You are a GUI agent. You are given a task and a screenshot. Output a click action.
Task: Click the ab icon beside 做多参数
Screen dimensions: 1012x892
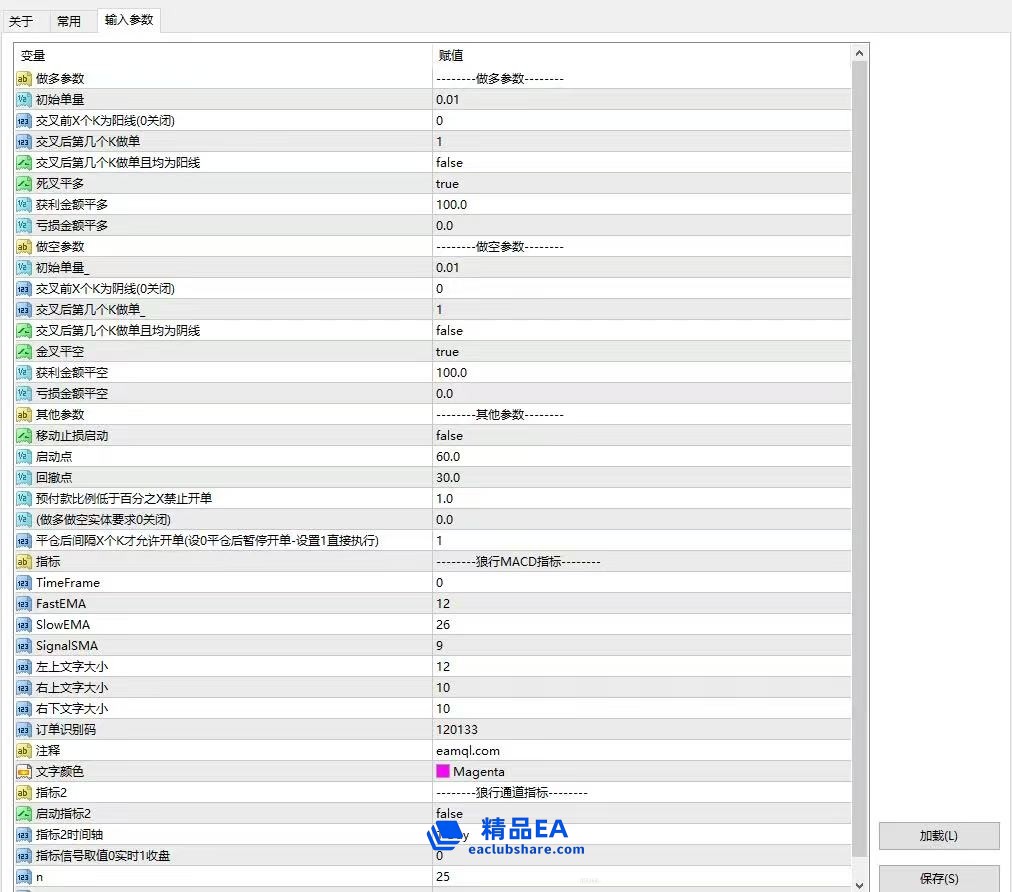pyautogui.click(x=24, y=78)
